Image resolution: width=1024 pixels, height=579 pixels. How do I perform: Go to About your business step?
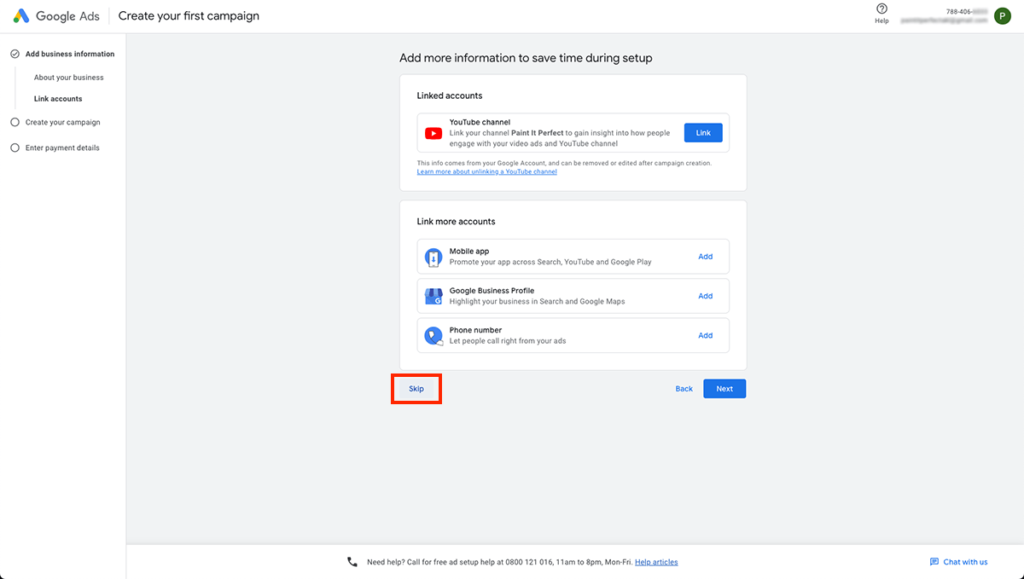click(x=68, y=77)
